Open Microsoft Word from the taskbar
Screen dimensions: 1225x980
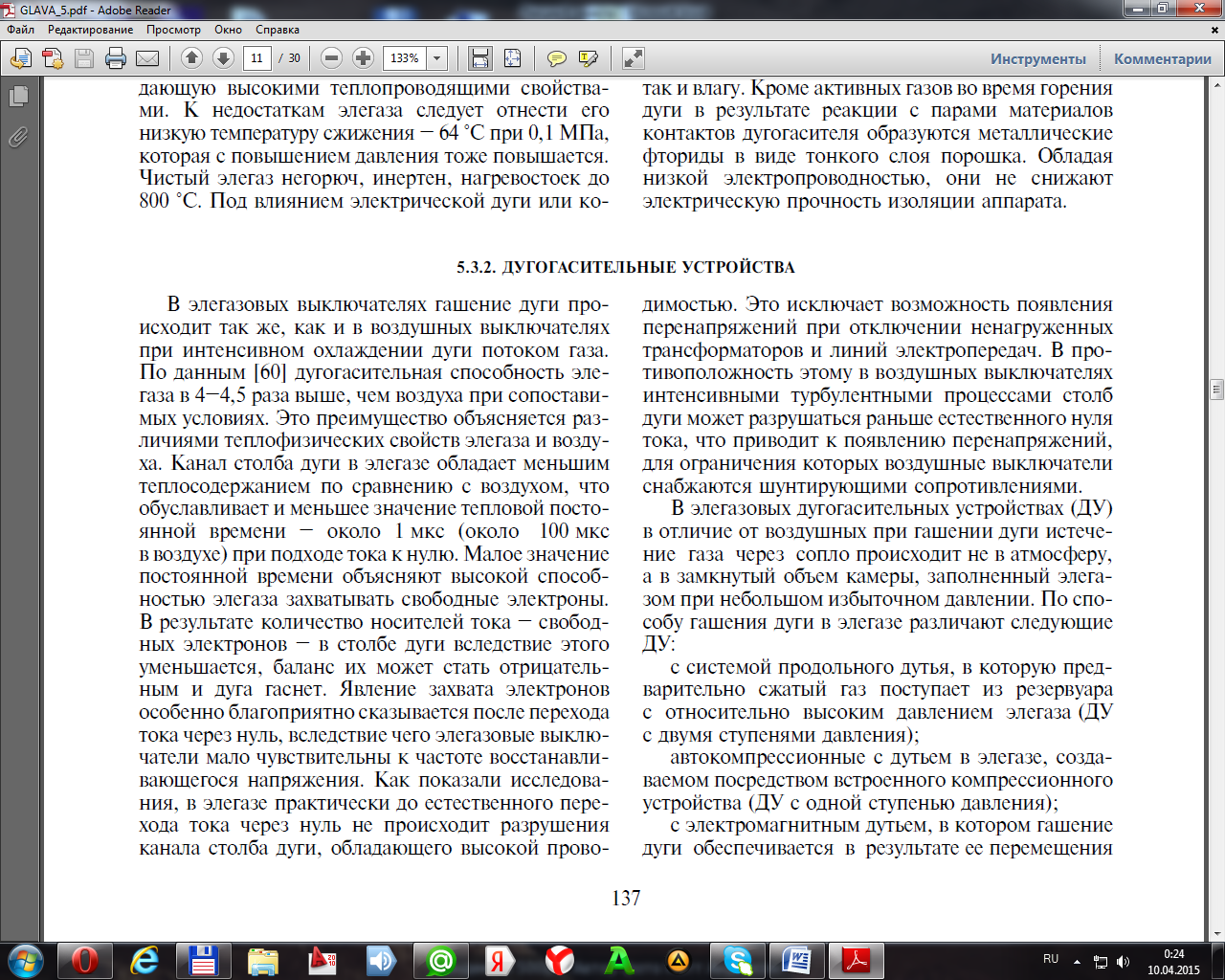pos(796,961)
